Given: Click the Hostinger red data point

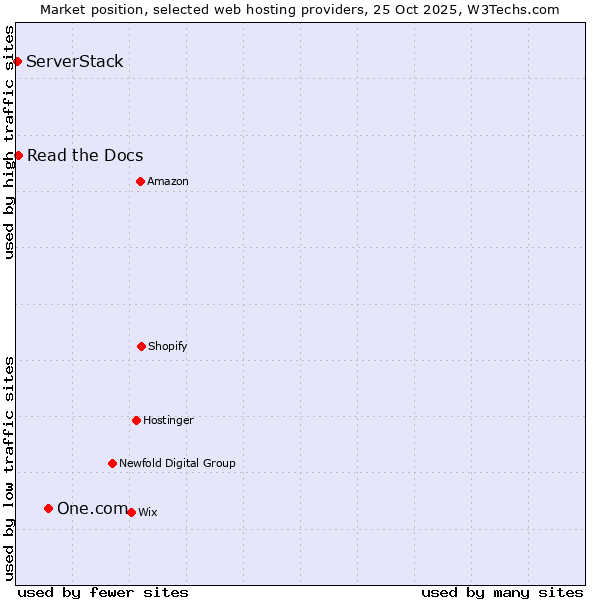Looking at the screenshot, I should (136, 420).
